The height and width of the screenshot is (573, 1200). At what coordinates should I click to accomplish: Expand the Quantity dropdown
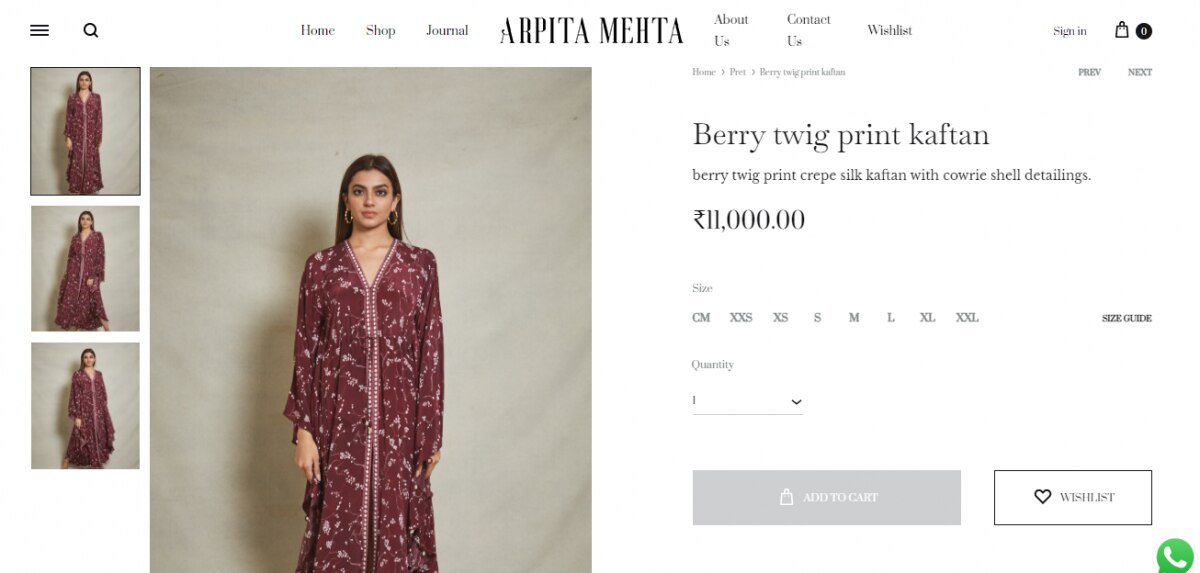(747, 401)
